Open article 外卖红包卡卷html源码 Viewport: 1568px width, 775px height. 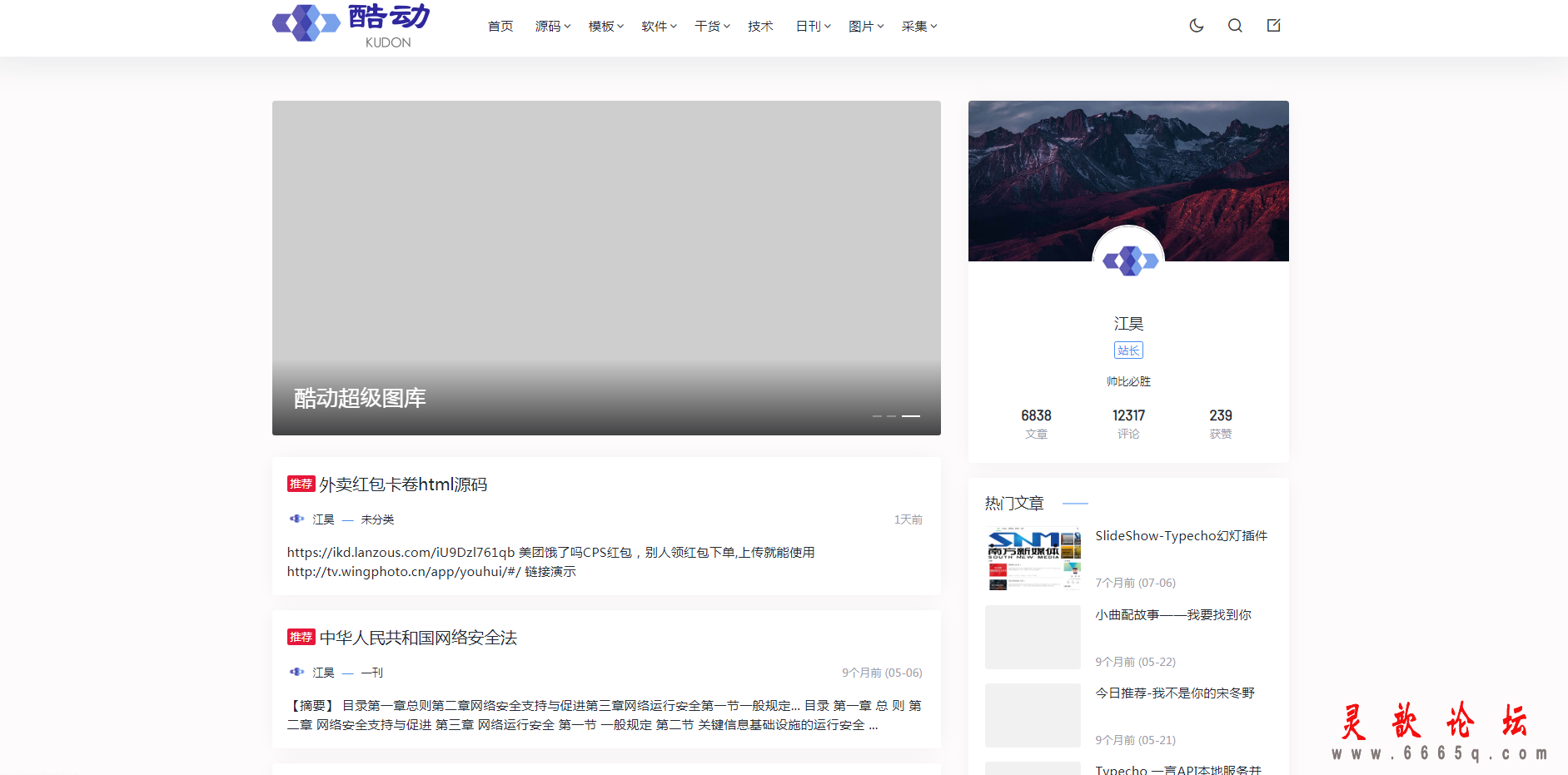(x=403, y=484)
